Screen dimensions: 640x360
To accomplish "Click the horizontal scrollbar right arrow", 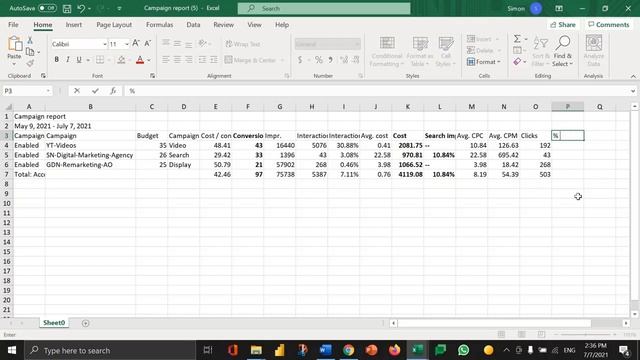I will tap(626, 323).
